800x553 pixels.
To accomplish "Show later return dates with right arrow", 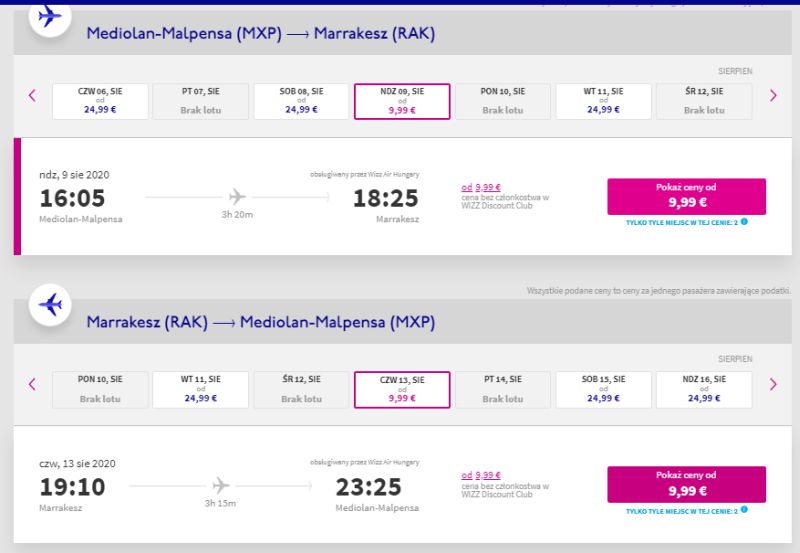I will click(x=773, y=384).
